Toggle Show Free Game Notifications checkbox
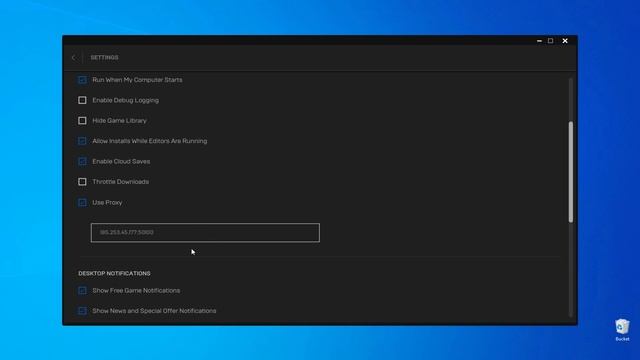Image resolution: width=640 pixels, height=360 pixels. tap(82, 290)
